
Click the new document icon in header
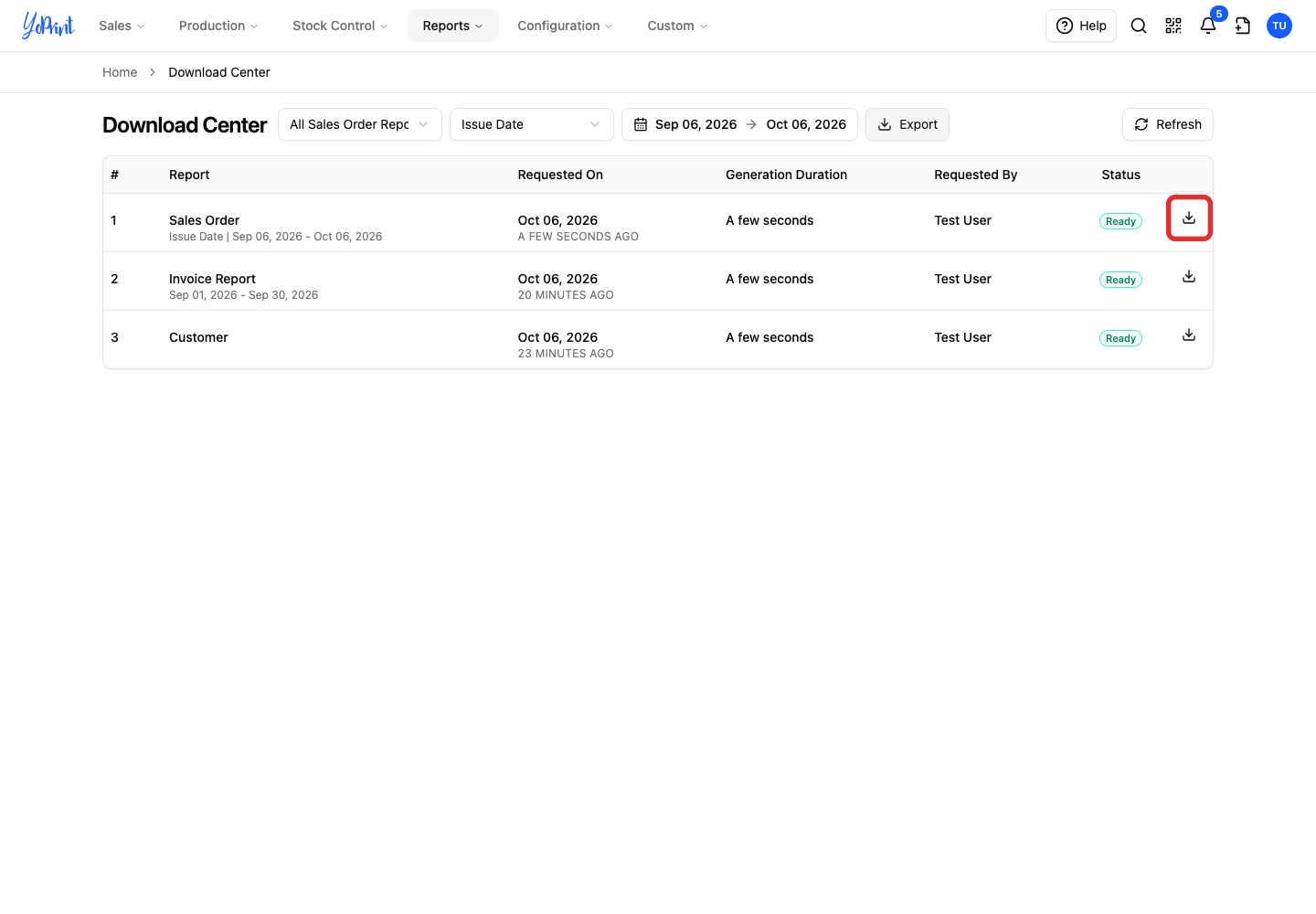pos(1243,26)
